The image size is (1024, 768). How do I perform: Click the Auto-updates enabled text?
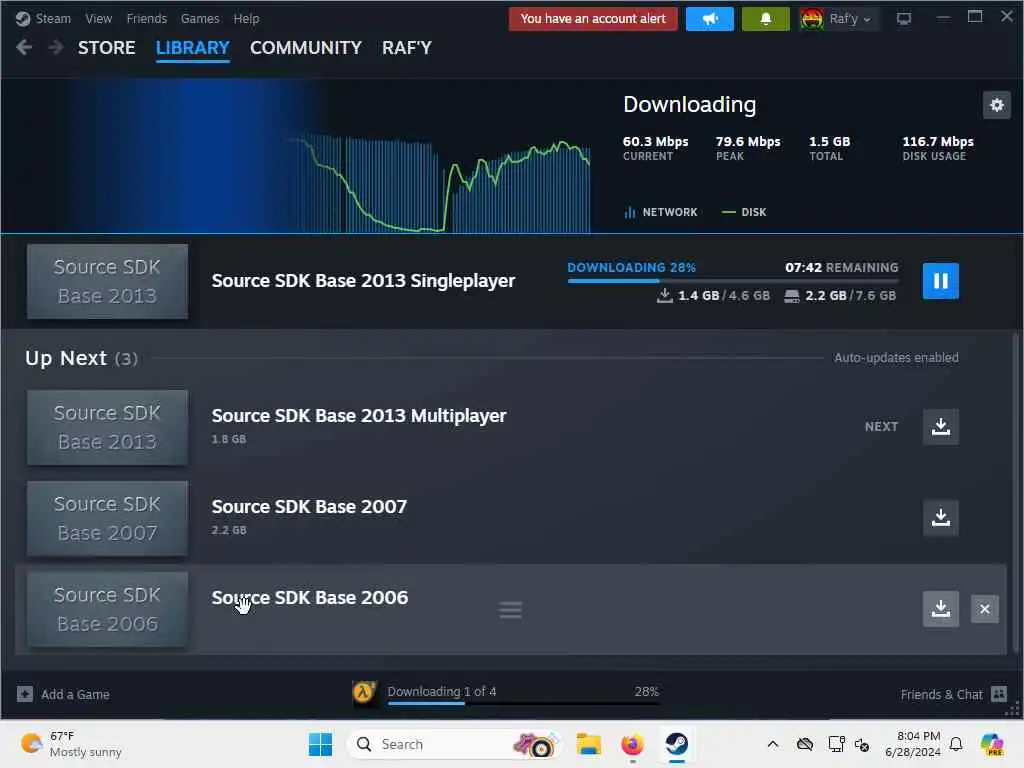pyautogui.click(x=896, y=358)
